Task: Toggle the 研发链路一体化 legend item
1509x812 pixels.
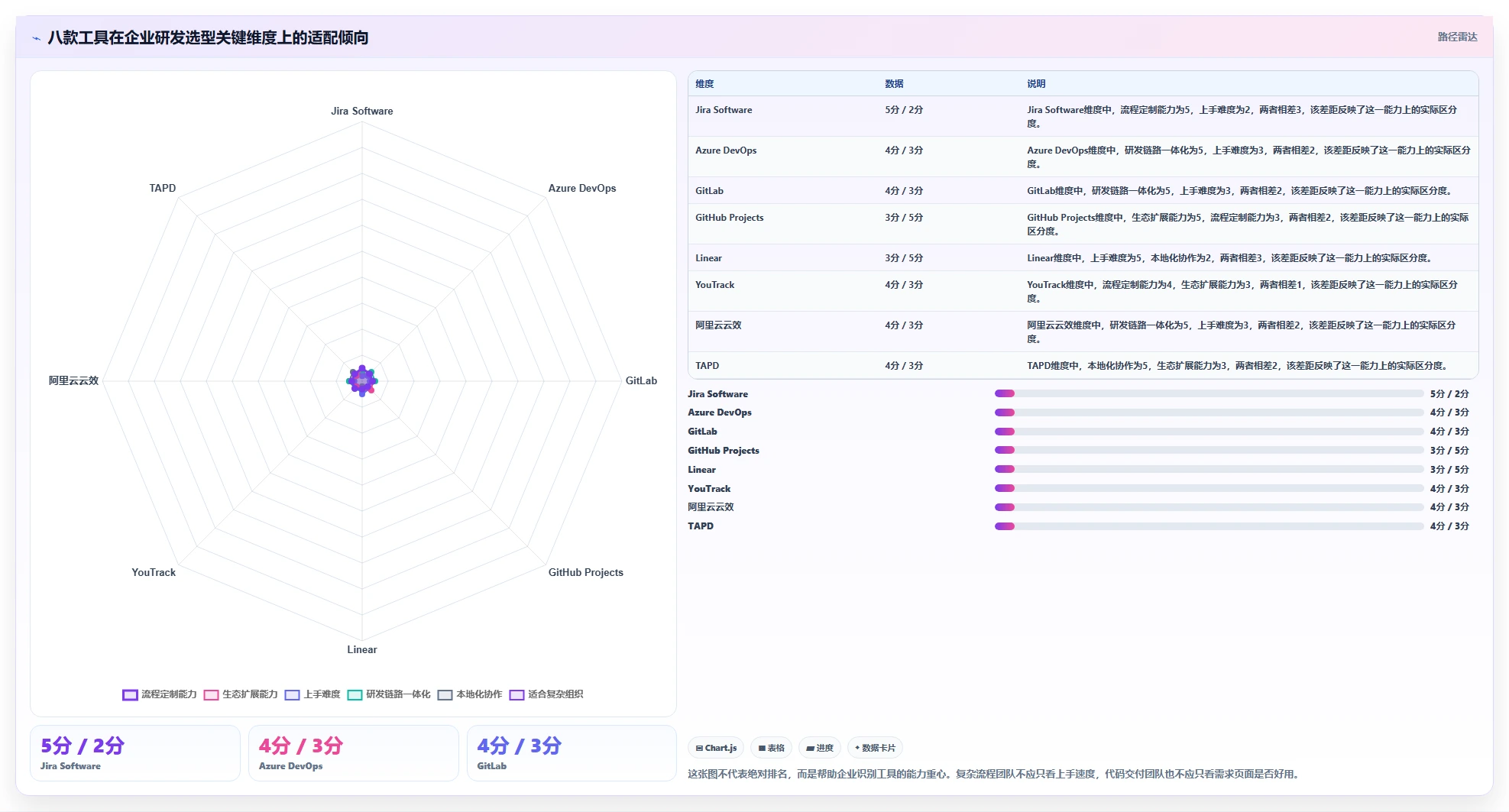Action: [x=389, y=694]
